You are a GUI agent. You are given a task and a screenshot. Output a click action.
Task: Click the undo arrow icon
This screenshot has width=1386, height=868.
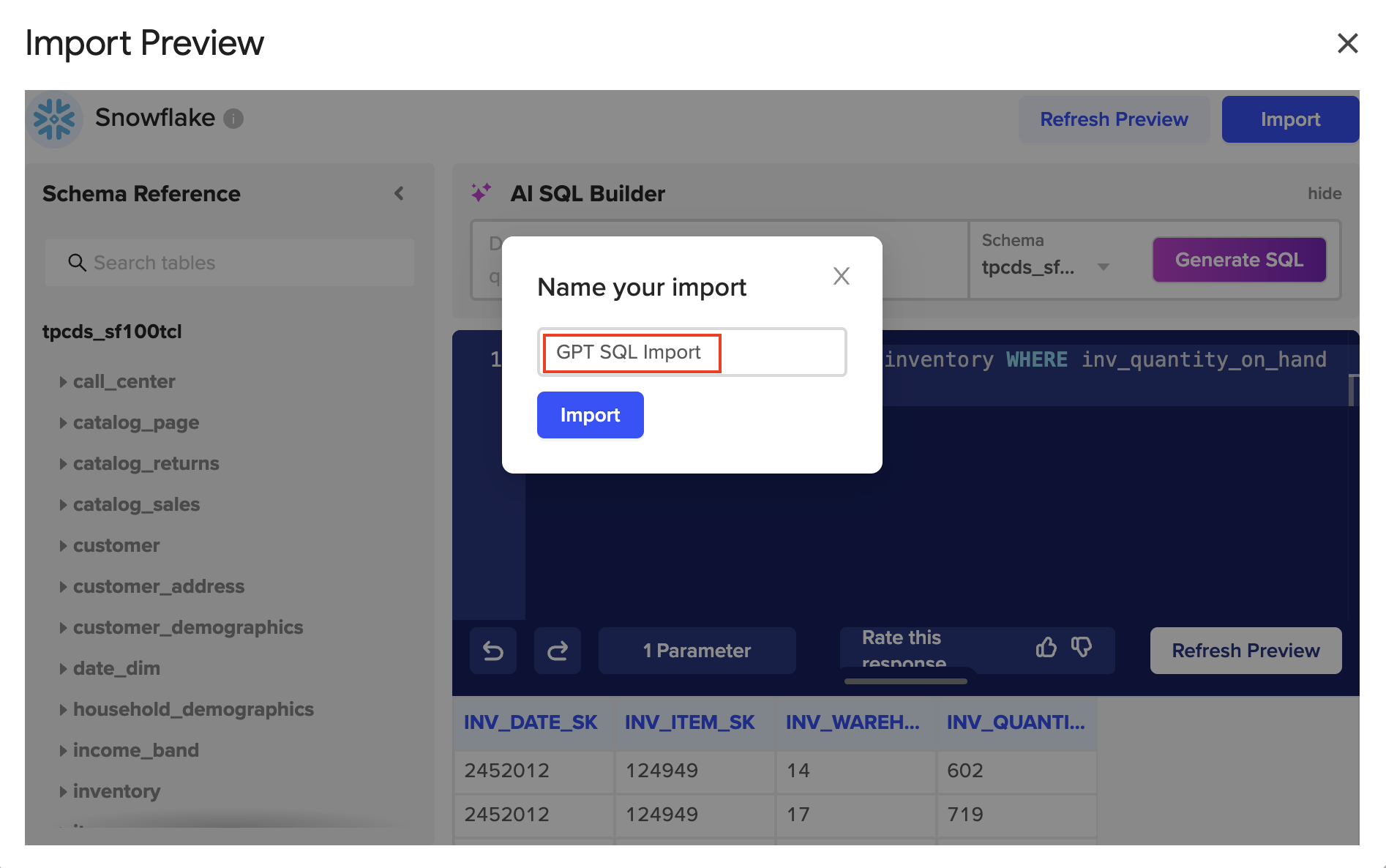coord(493,651)
